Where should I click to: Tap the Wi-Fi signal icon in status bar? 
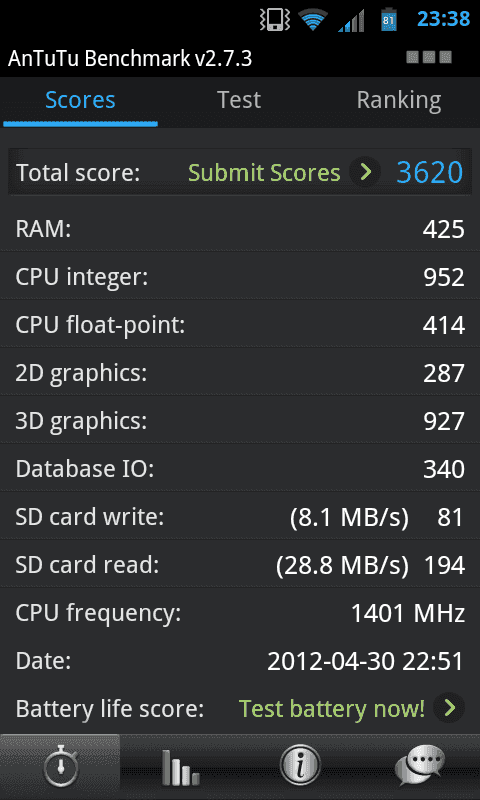(x=313, y=20)
